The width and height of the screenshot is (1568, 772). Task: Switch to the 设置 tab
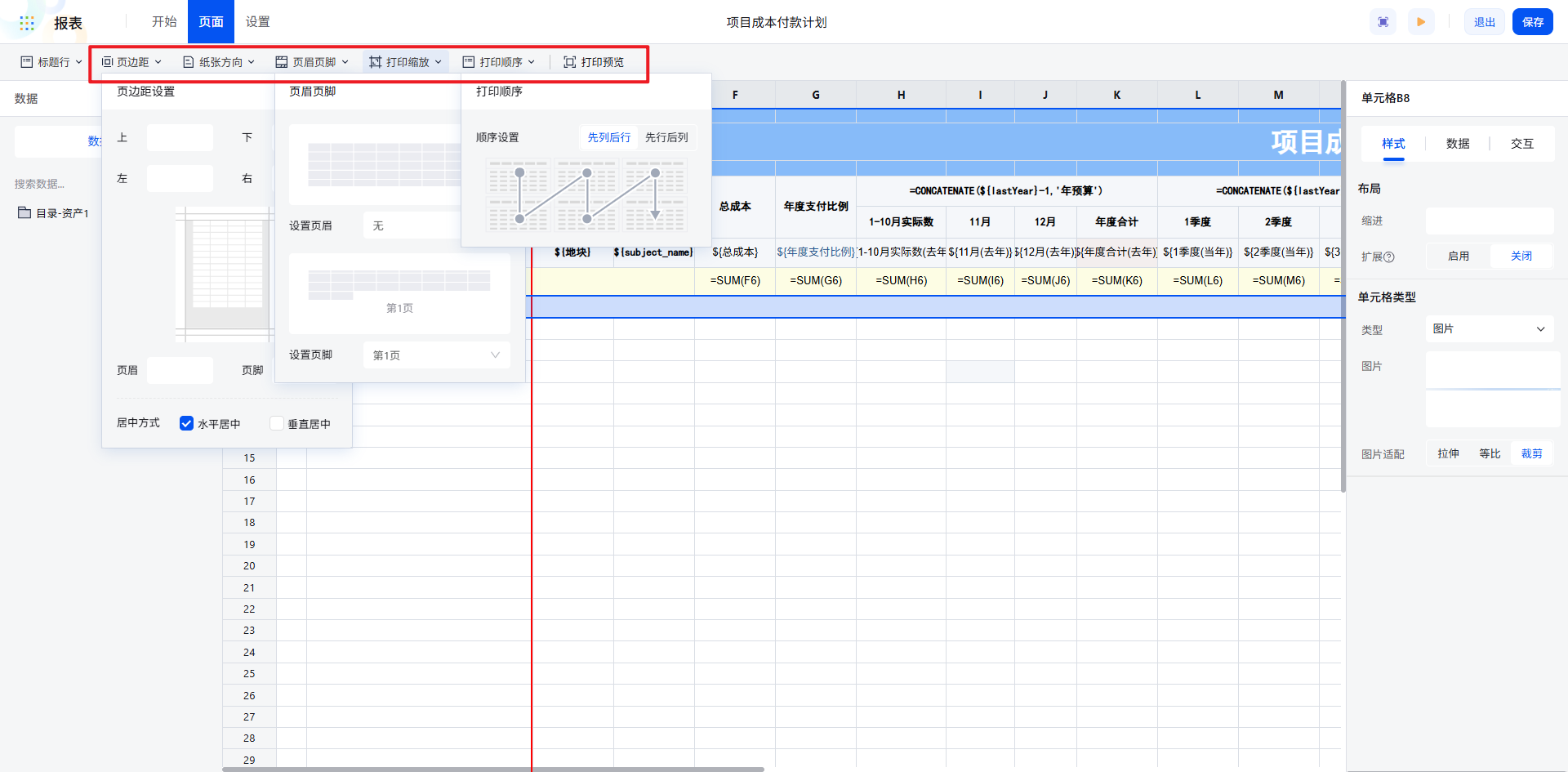tap(257, 22)
